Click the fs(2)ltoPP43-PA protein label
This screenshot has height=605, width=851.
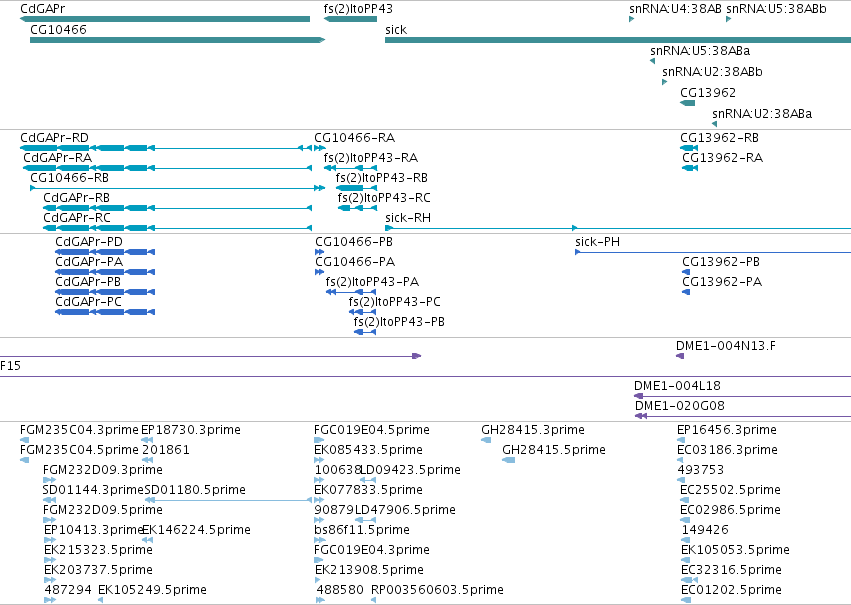click(x=372, y=282)
